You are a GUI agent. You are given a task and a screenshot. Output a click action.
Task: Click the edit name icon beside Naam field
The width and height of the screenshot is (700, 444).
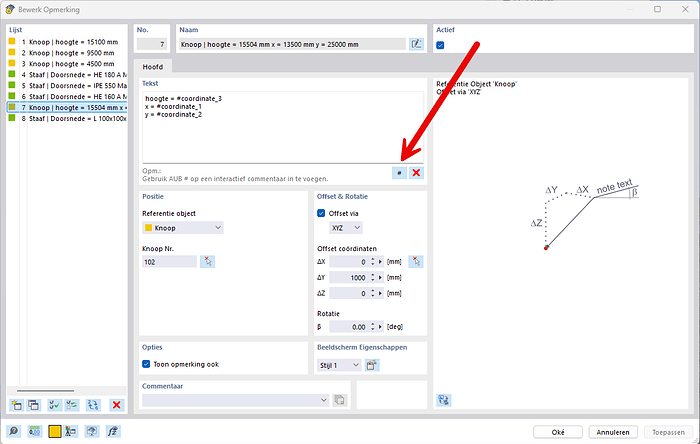416,44
